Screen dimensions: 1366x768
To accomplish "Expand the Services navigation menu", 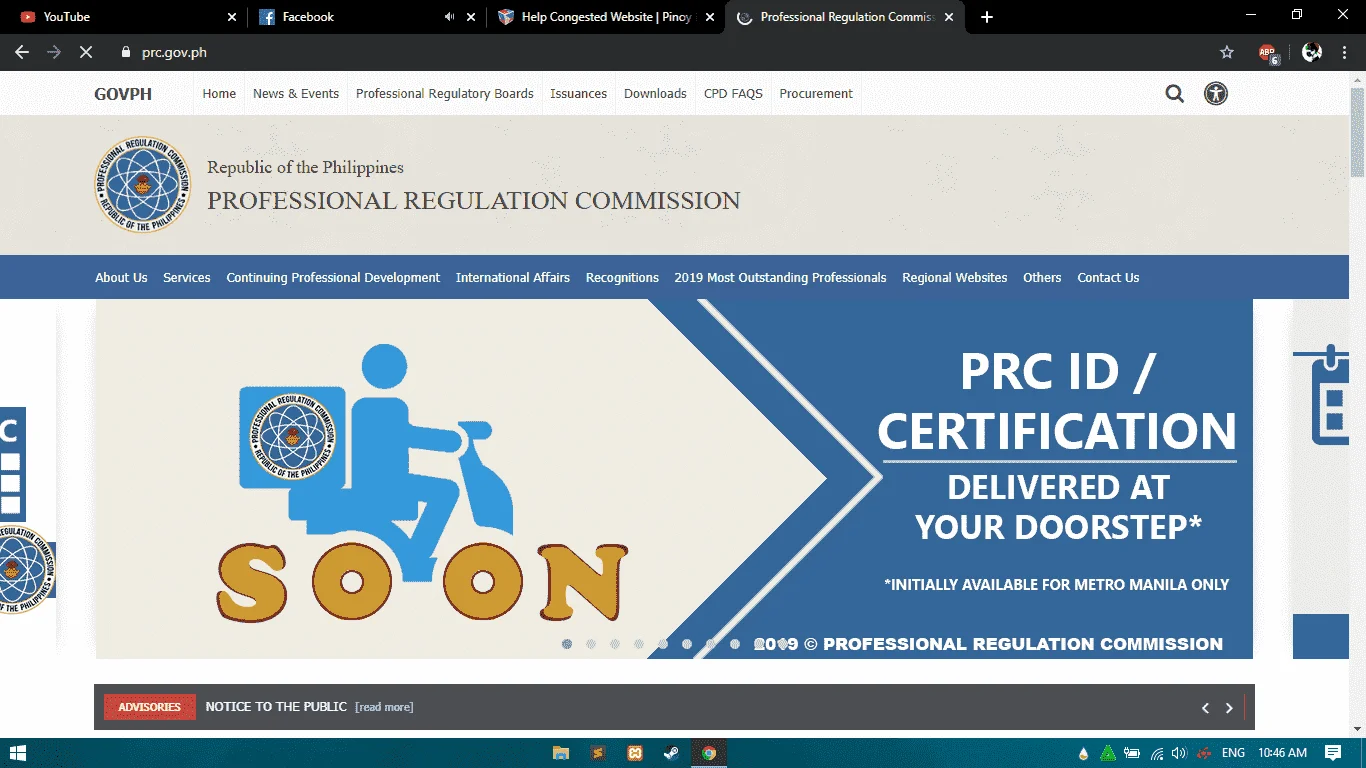I will click(187, 278).
